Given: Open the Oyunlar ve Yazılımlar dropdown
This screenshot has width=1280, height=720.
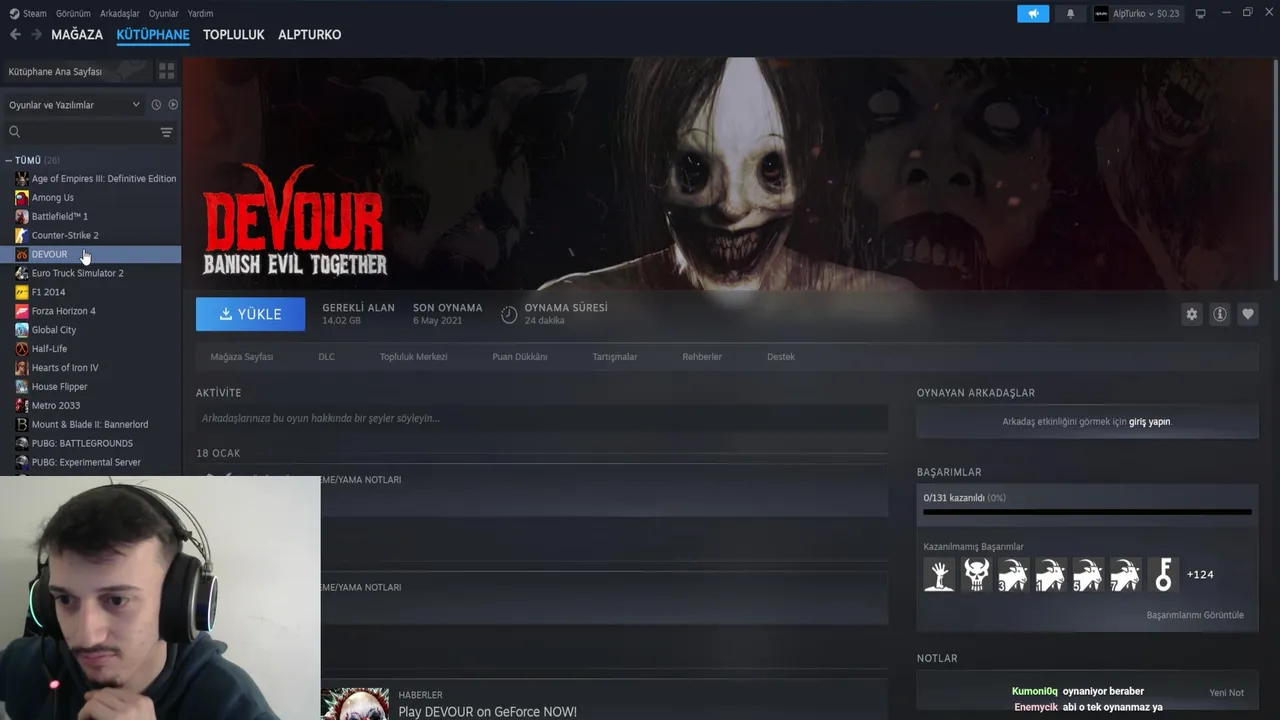Looking at the screenshot, I should point(74,105).
